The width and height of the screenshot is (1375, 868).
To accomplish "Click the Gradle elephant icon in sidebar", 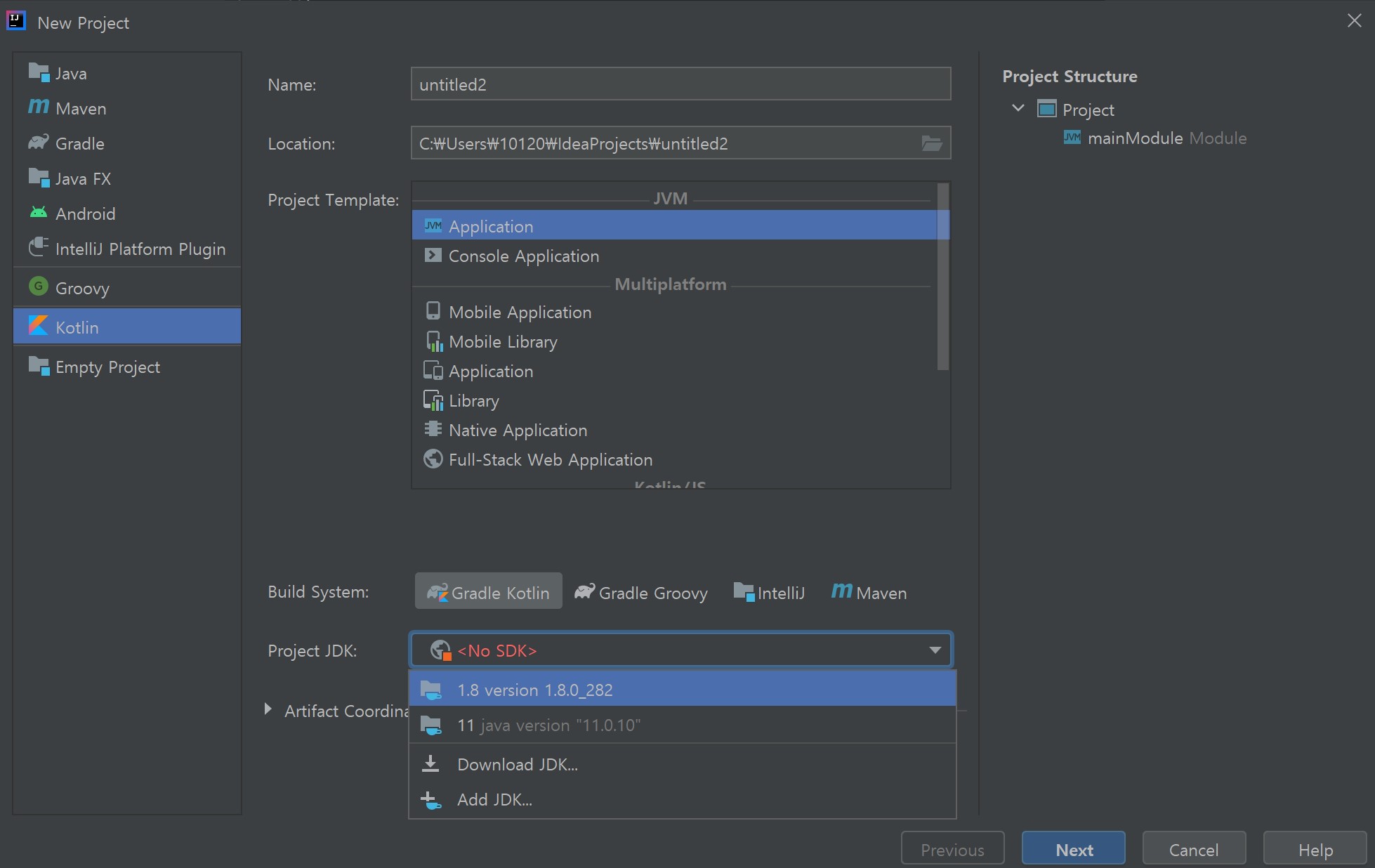I will (39, 143).
